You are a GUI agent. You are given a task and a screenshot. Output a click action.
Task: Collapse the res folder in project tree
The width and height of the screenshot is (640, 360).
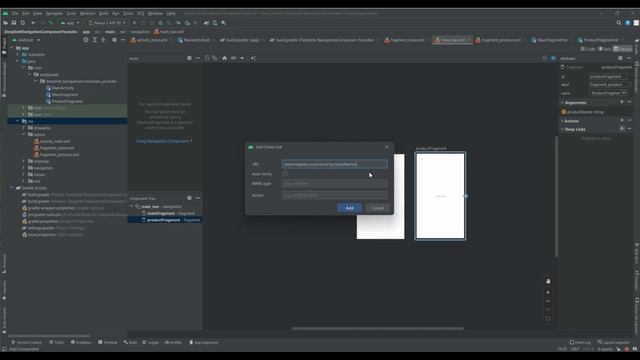pos(18,121)
